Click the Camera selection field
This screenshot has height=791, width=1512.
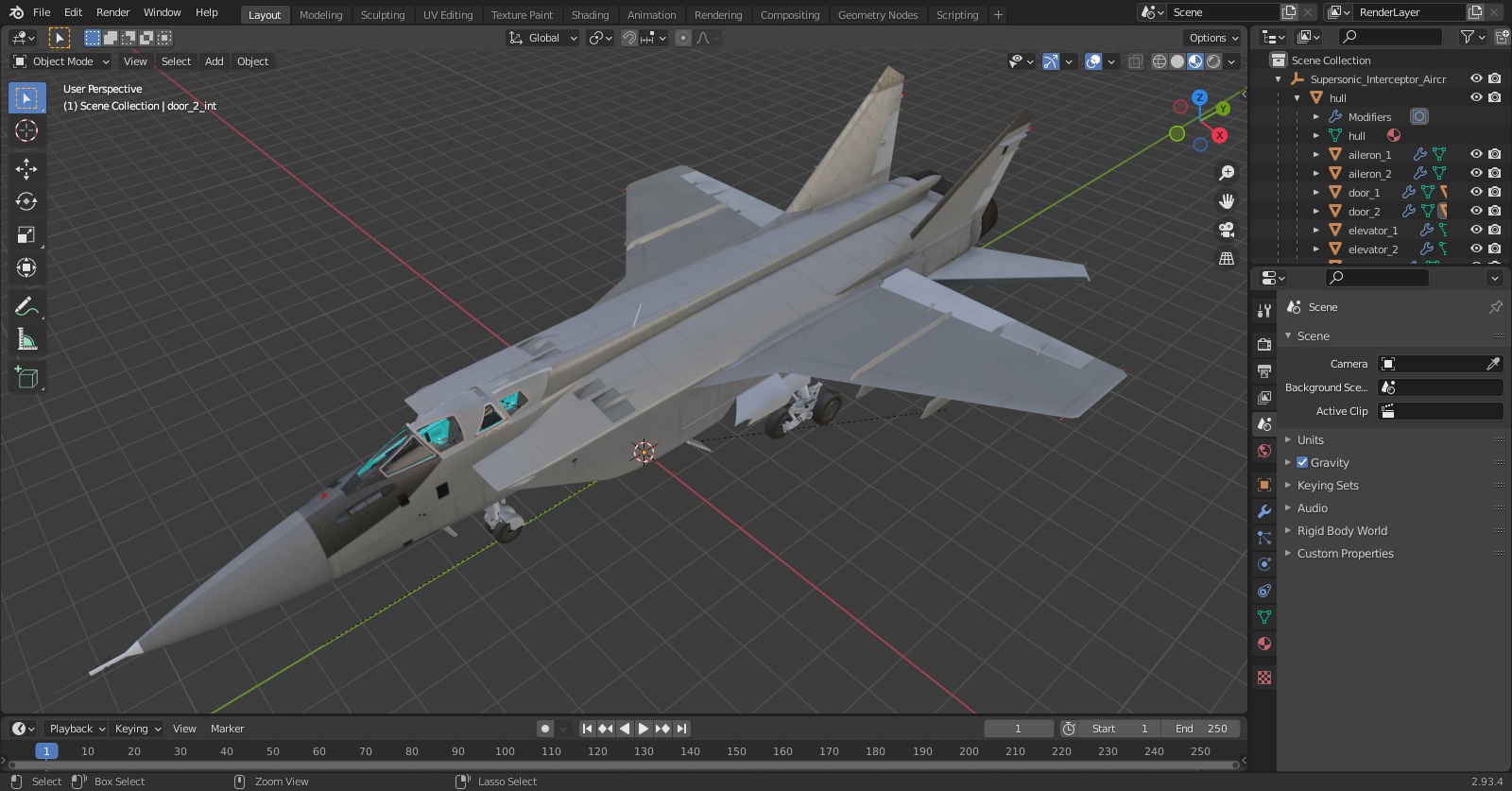pyautogui.click(x=1440, y=364)
